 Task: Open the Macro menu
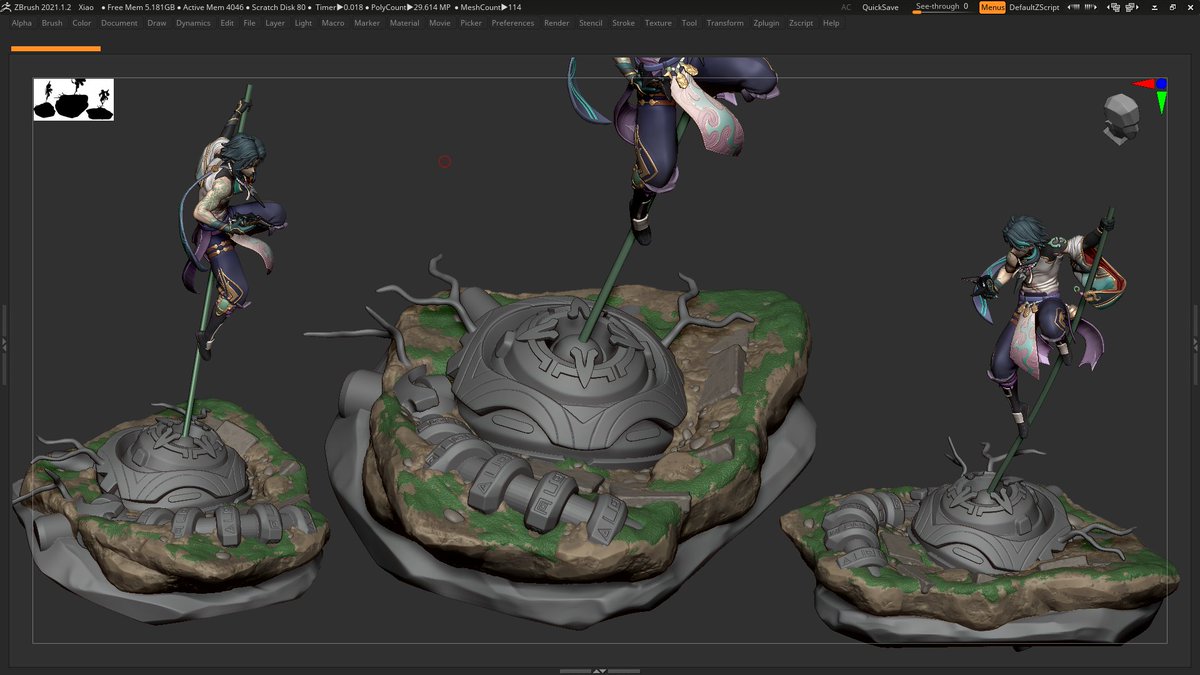[x=333, y=23]
